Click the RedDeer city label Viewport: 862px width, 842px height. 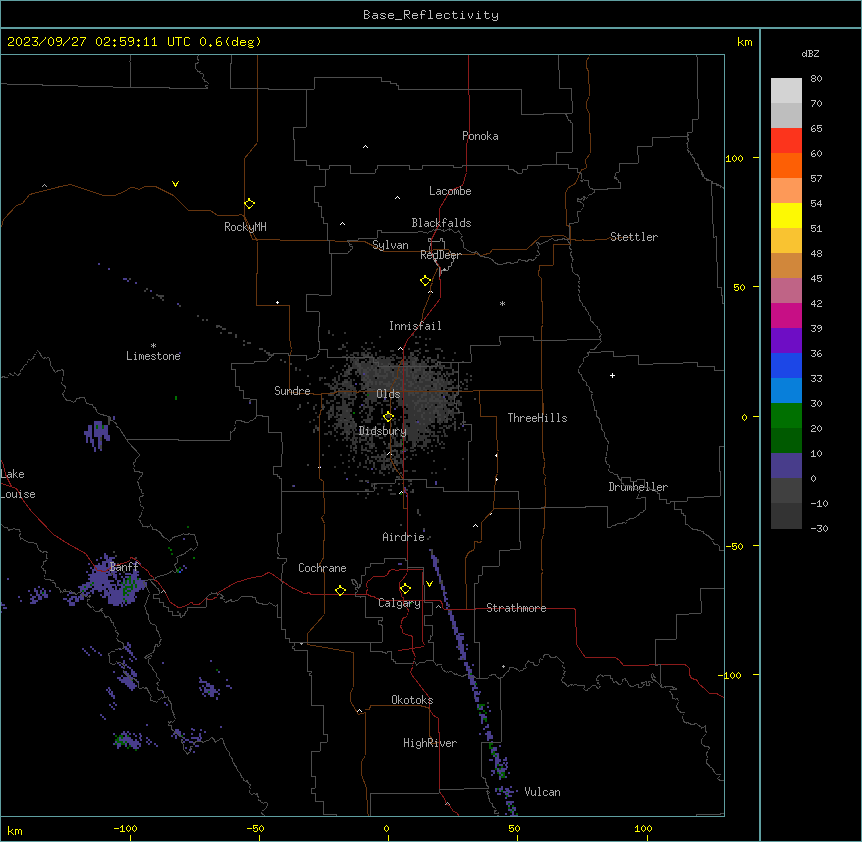coord(440,255)
